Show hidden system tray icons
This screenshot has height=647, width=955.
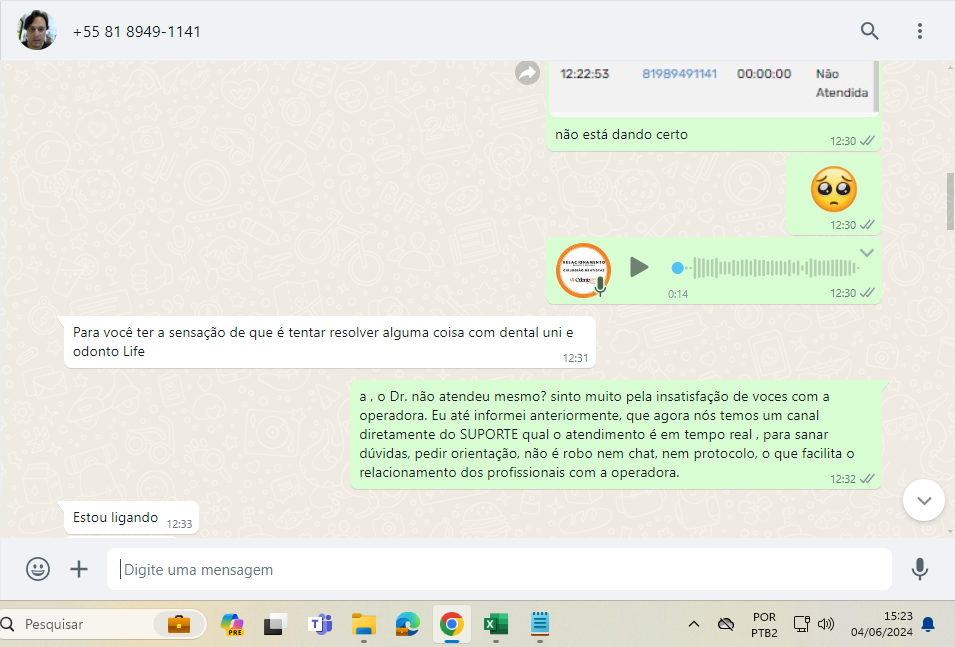[x=693, y=624]
